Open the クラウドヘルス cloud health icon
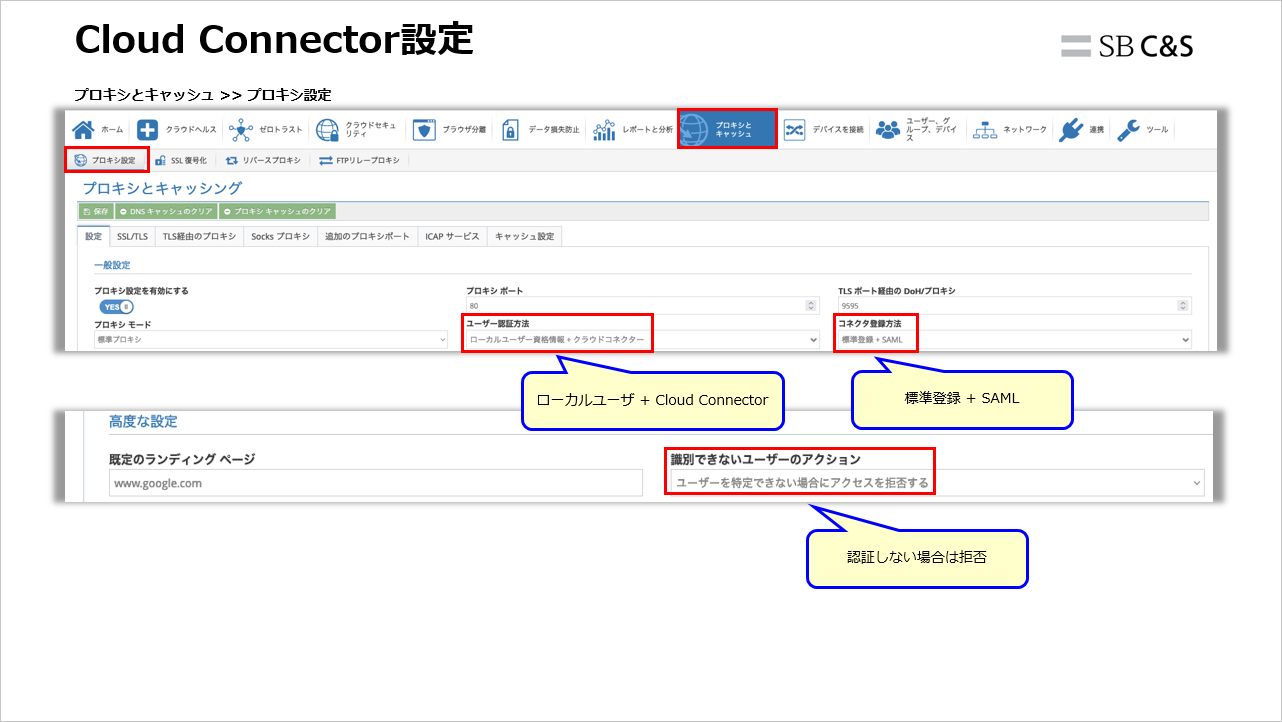Viewport: 1282px width, 722px height. (148, 130)
